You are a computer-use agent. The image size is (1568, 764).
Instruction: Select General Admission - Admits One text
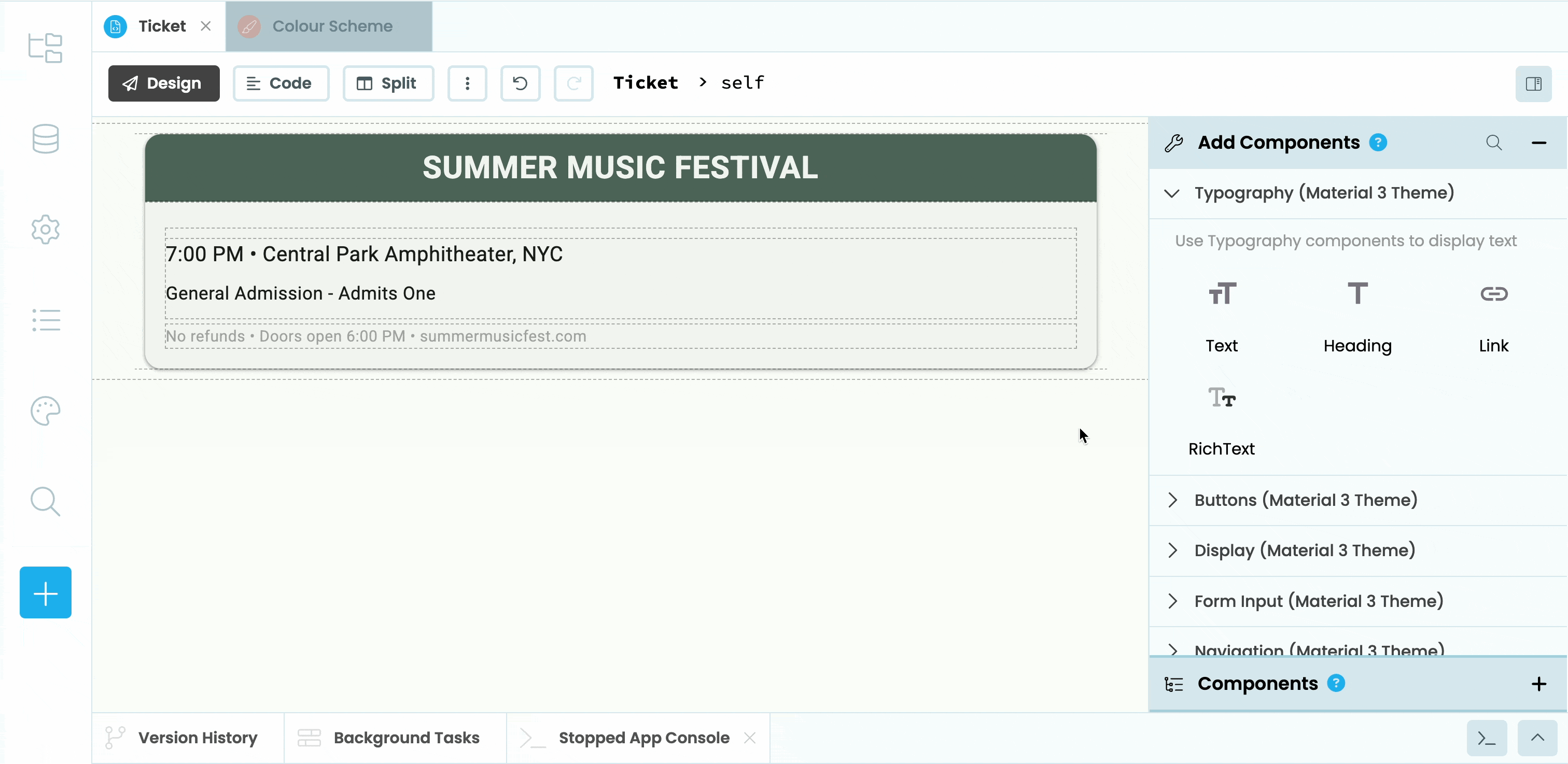pos(301,294)
